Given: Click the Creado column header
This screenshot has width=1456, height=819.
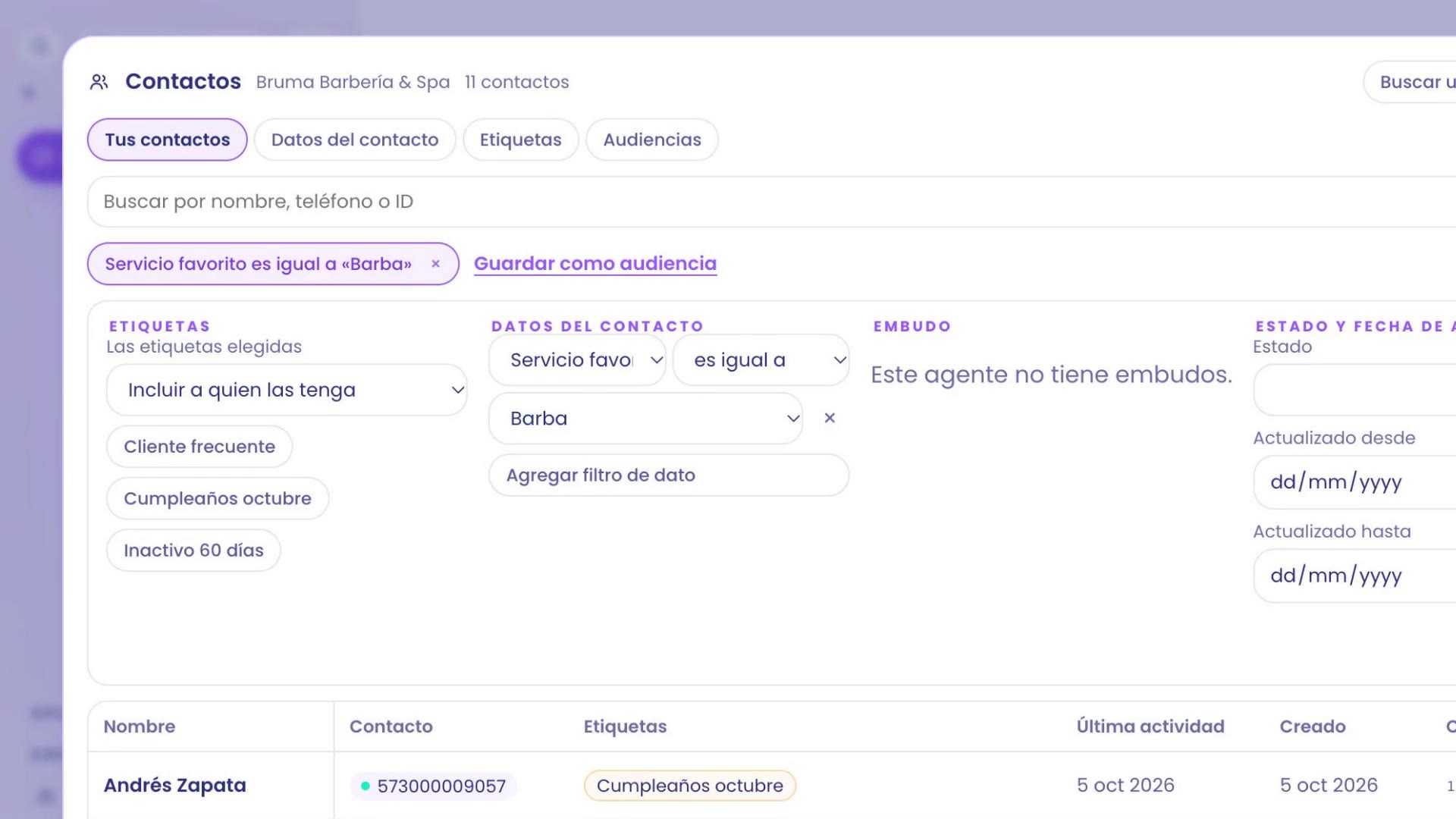Looking at the screenshot, I should 1313,726.
